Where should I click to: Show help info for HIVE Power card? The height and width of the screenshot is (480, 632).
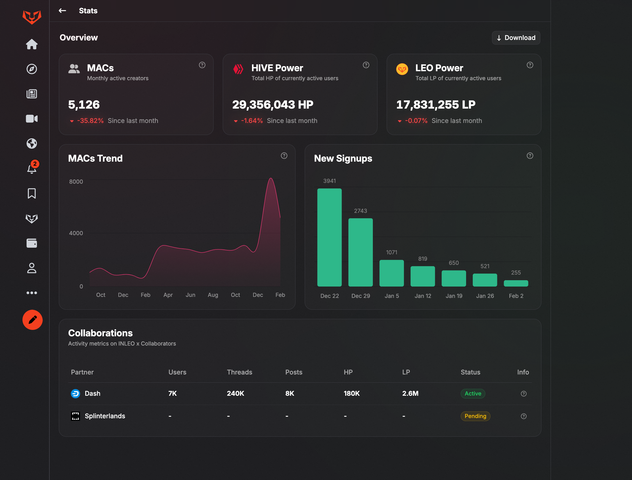coord(366,65)
